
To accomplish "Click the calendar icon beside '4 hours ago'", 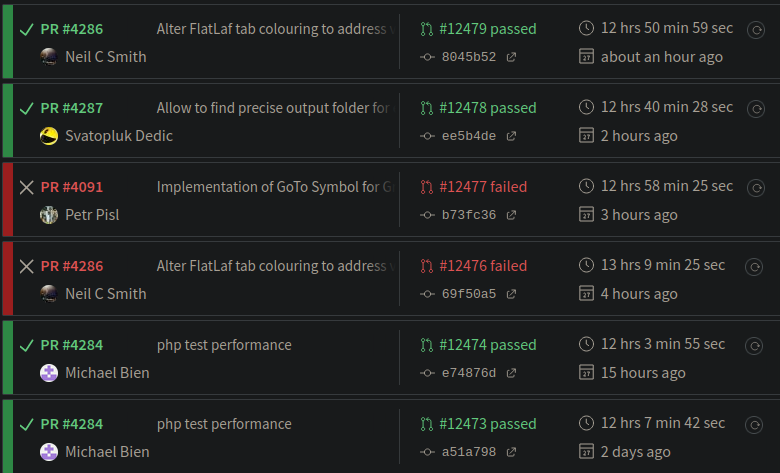I will pos(586,294).
